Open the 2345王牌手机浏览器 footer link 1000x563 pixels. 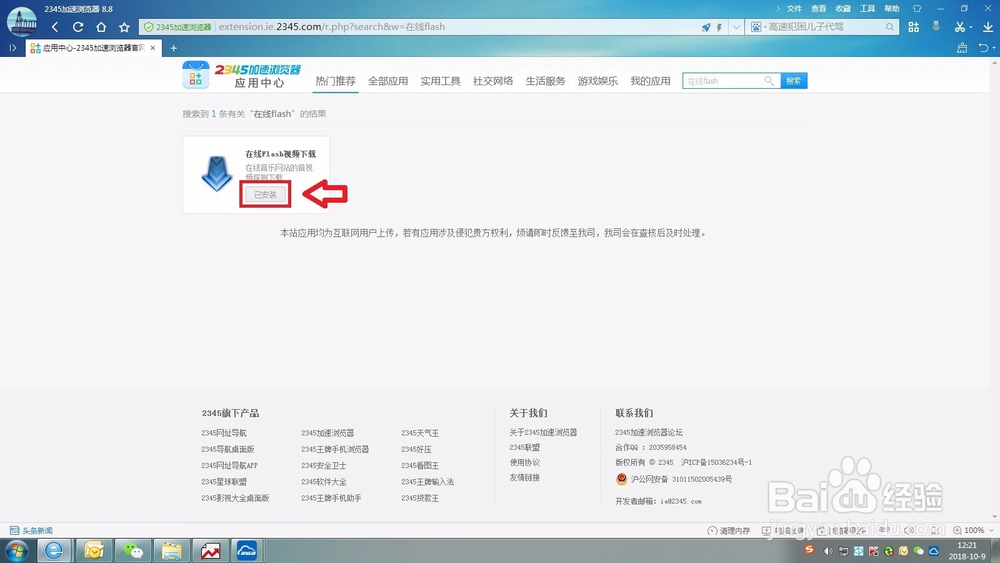click(335, 449)
